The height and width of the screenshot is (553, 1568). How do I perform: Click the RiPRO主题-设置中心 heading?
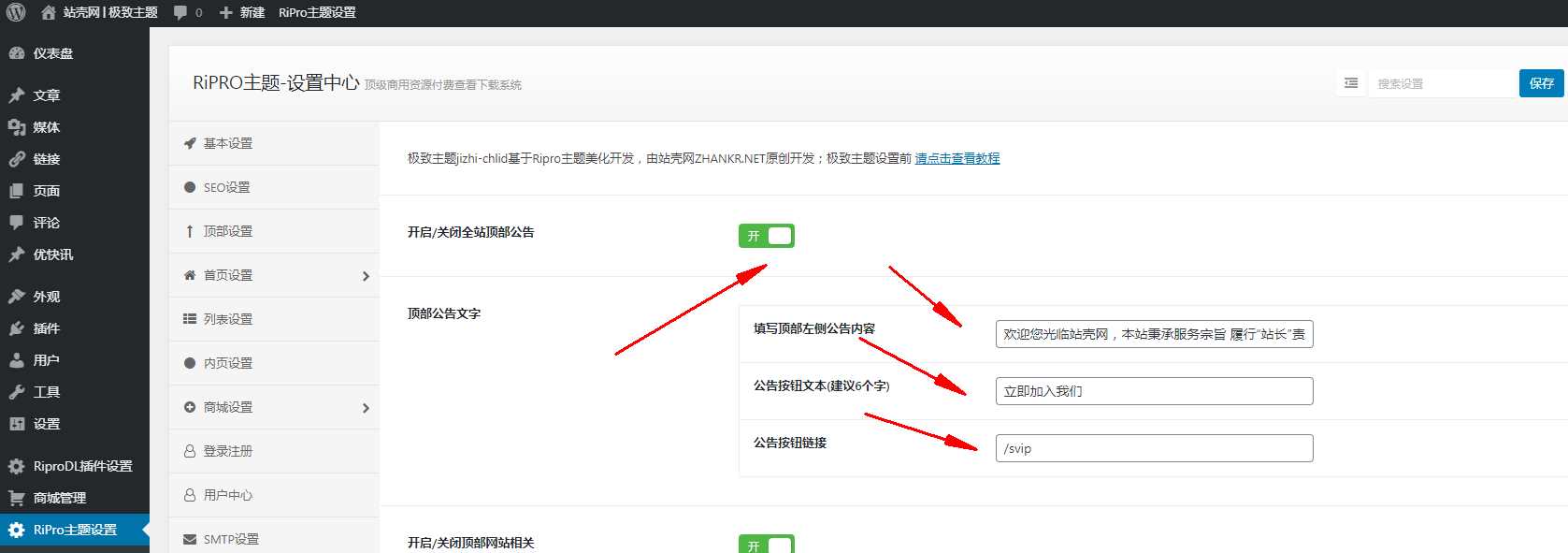276,82
